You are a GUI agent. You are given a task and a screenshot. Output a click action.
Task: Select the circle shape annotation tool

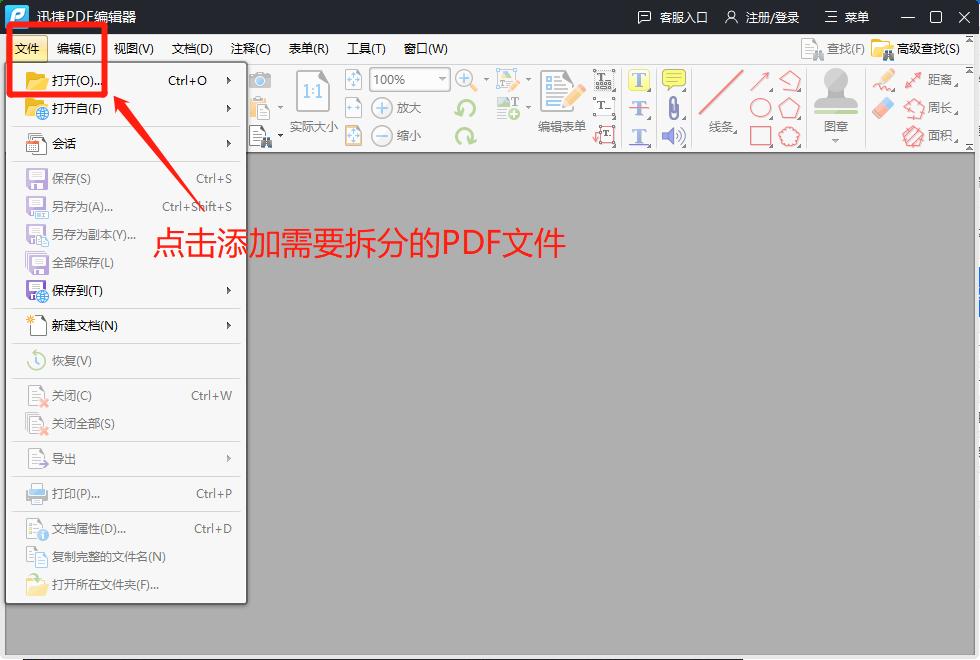[x=760, y=106]
